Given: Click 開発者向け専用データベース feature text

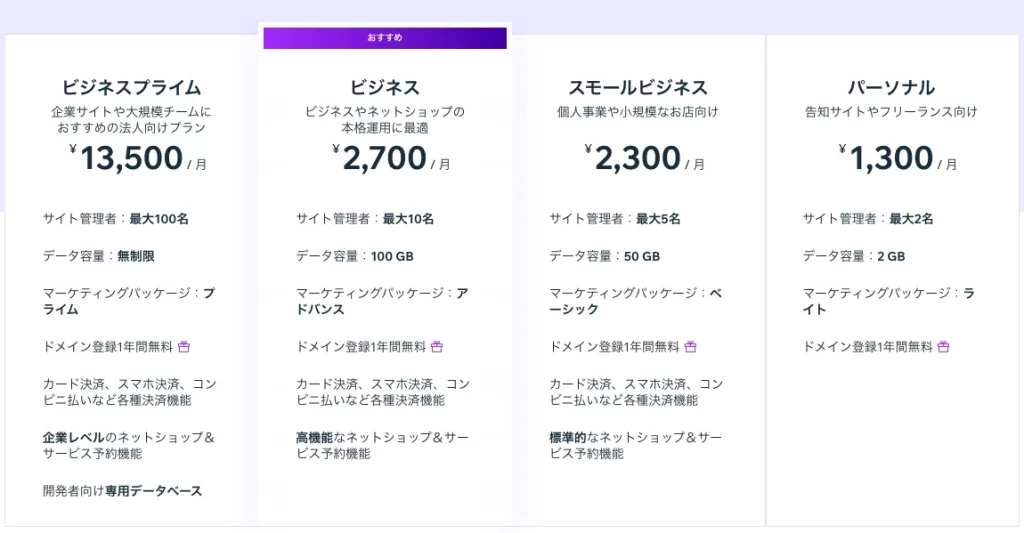Looking at the screenshot, I should pos(122,491).
